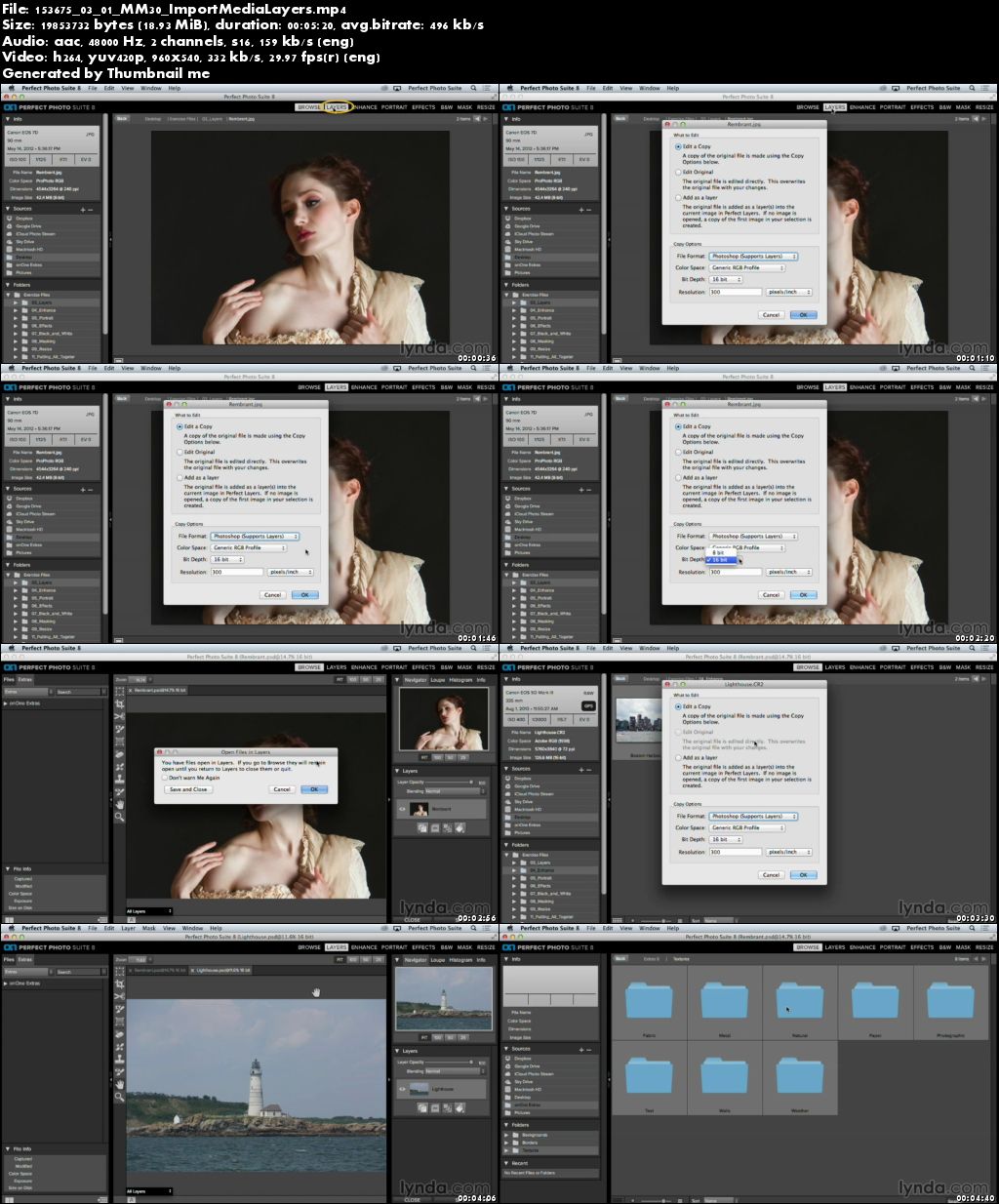Switch to PORTRAIT tab in 00:04:40 frame

pyautogui.click(x=894, y=946)
